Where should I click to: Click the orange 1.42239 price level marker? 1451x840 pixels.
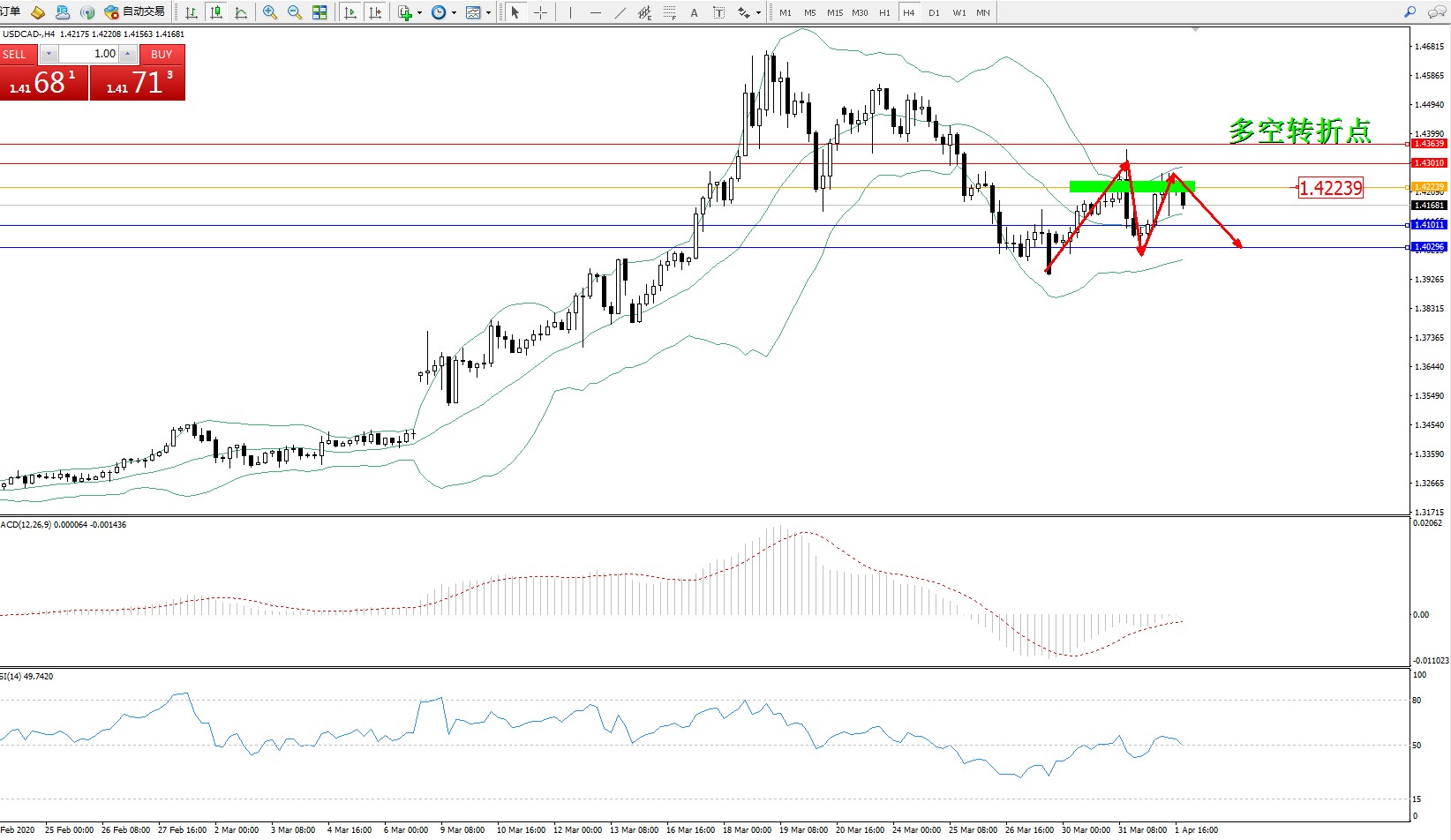pyautogui.click(x=1429, y=187)
